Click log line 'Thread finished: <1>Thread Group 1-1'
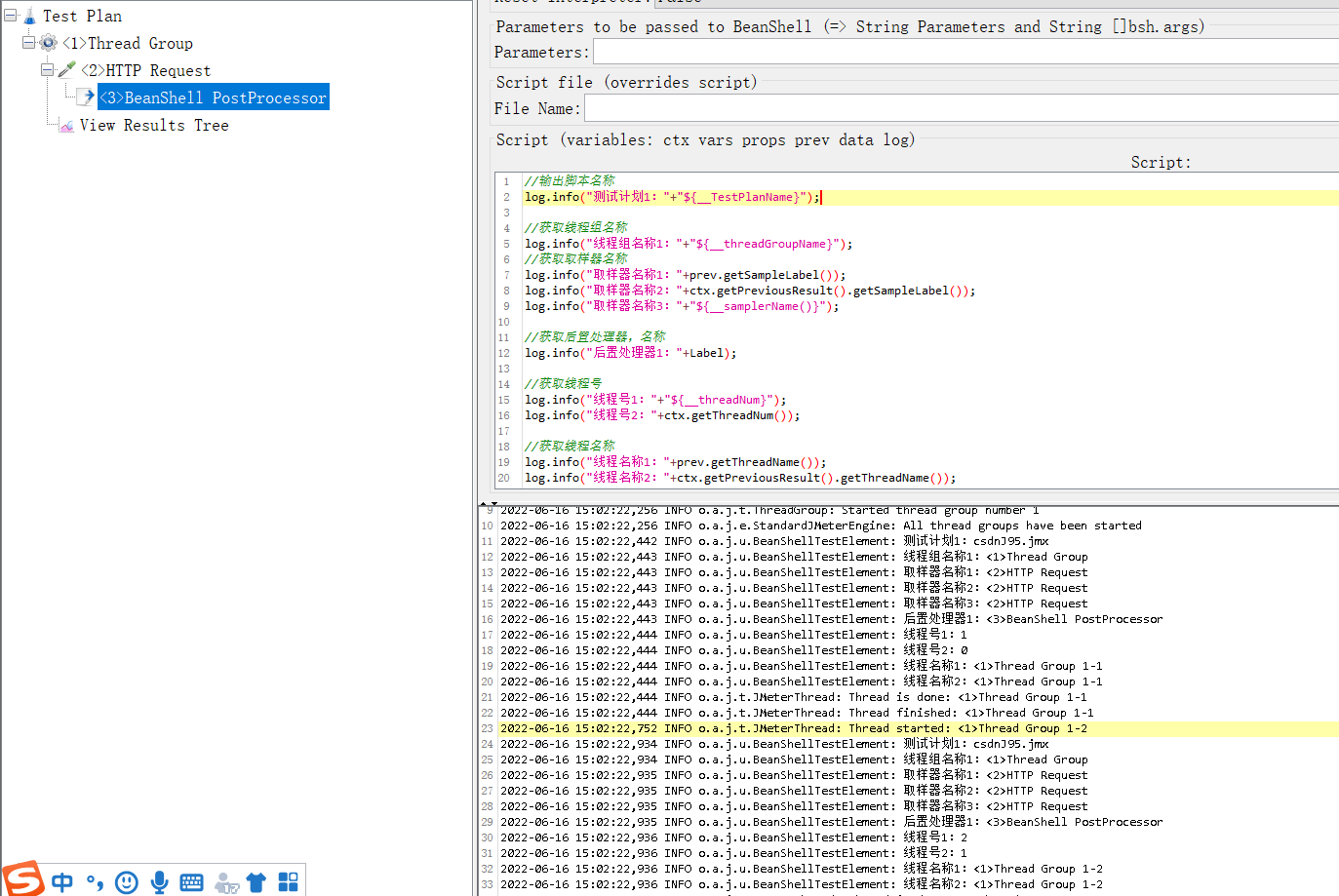 (x=797, y=713)
